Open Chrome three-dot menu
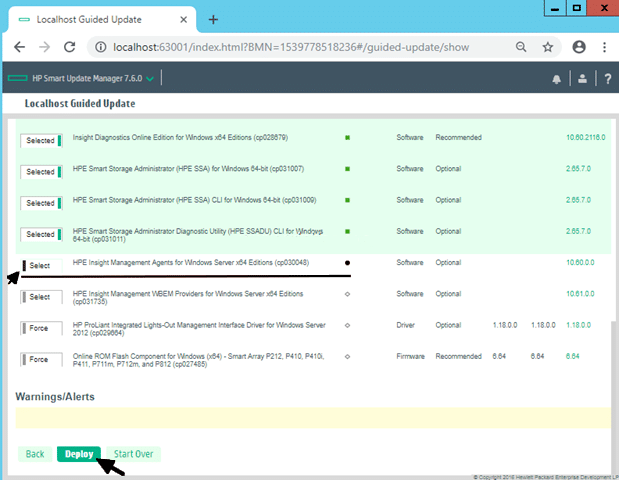Image resolution: width=619 pixels, height=480 pixels. (x=604, y=47)
